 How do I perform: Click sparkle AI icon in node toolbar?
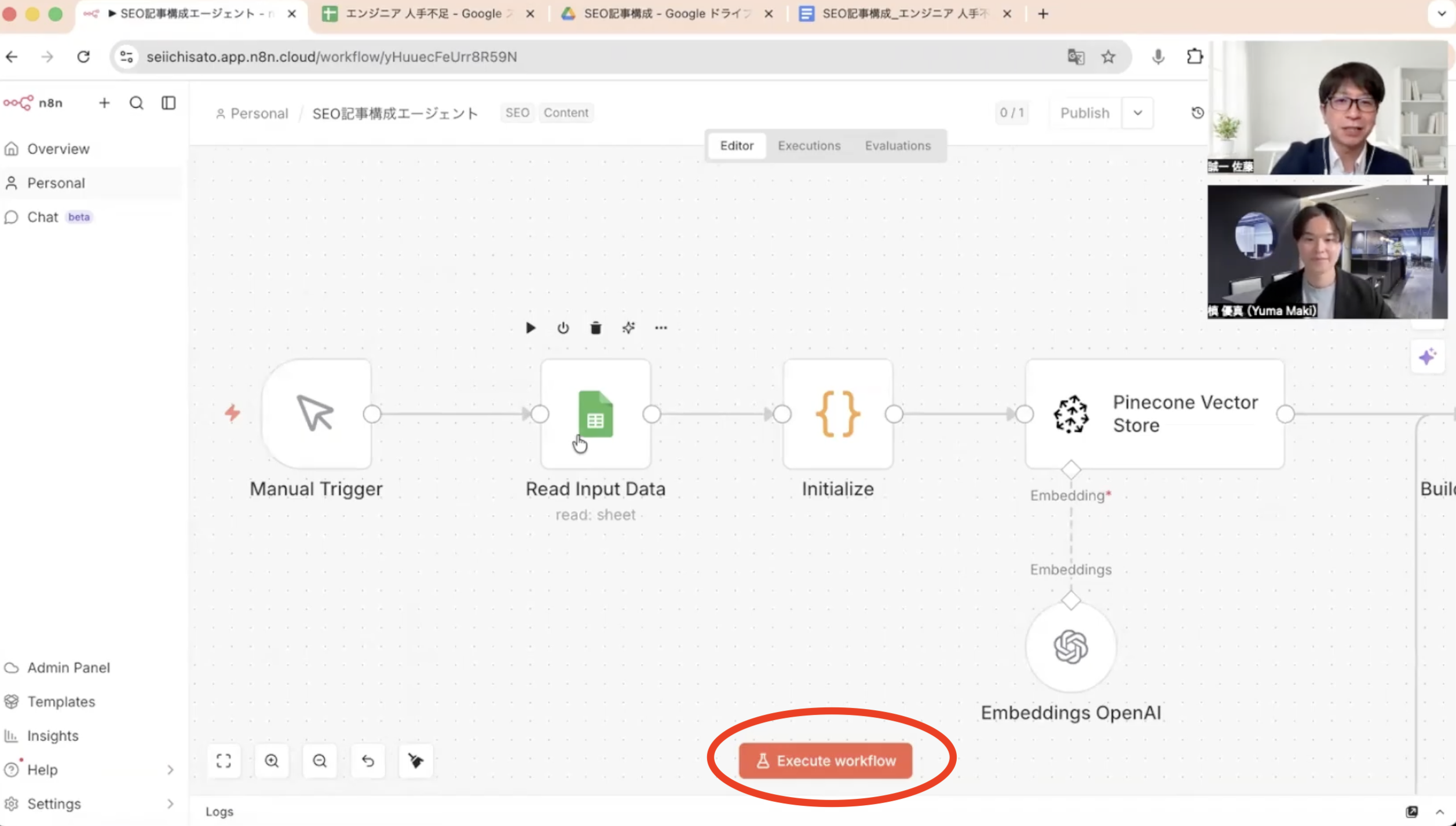628,328
